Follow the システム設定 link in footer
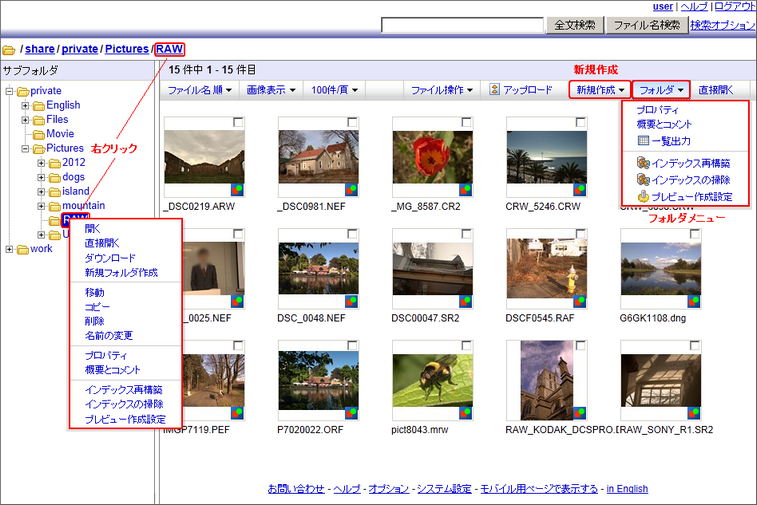The width and height of the screenshot is (757, 505). [x=443, y=489]
